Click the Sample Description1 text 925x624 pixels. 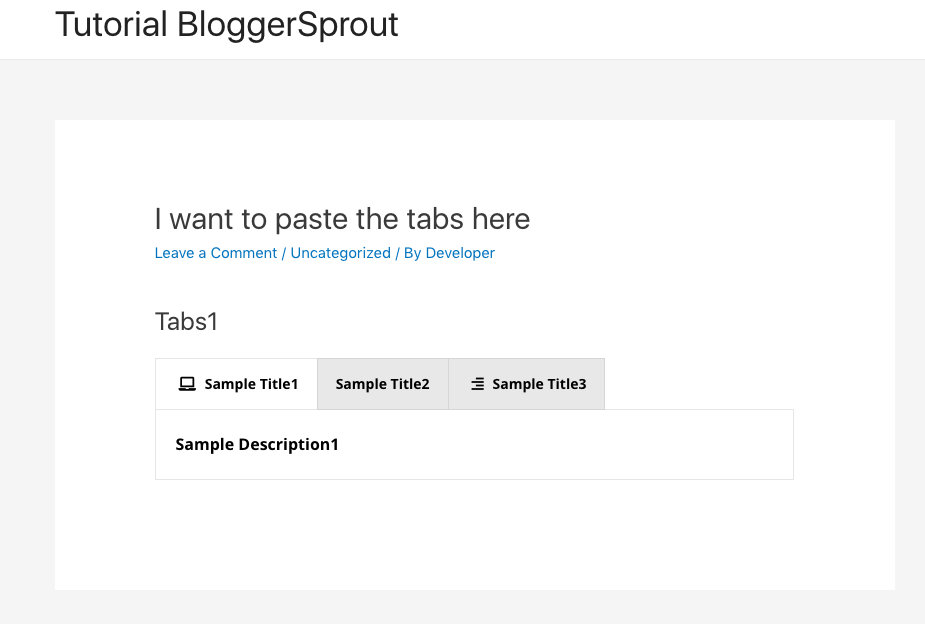[257, 445]
